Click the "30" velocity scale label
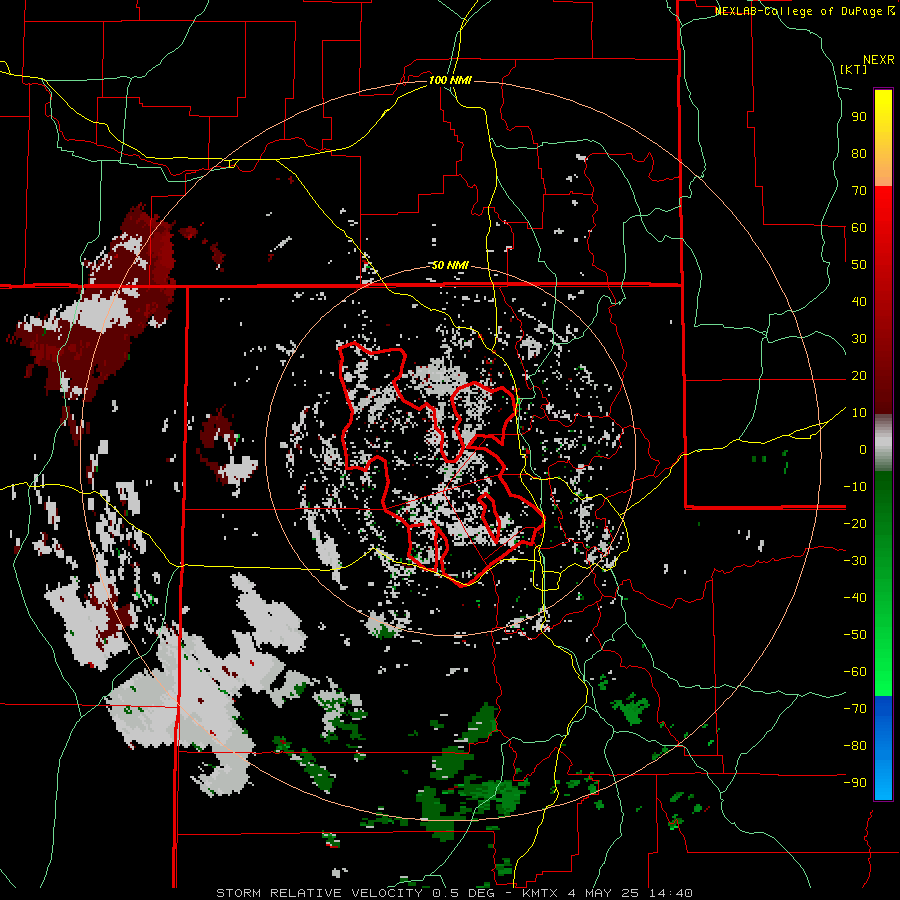 tap(859, 339)
